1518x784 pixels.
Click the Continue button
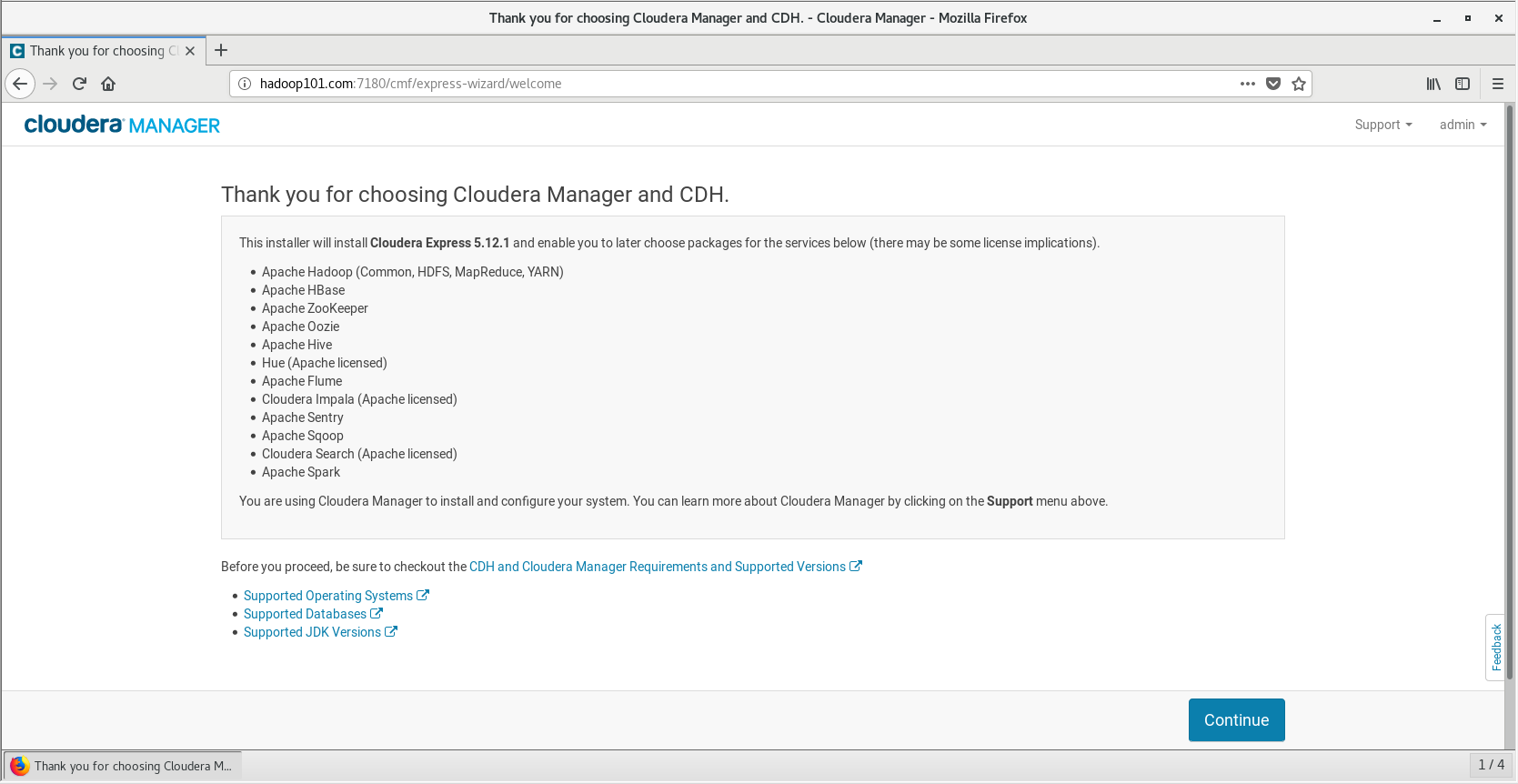pos(1236,720)
